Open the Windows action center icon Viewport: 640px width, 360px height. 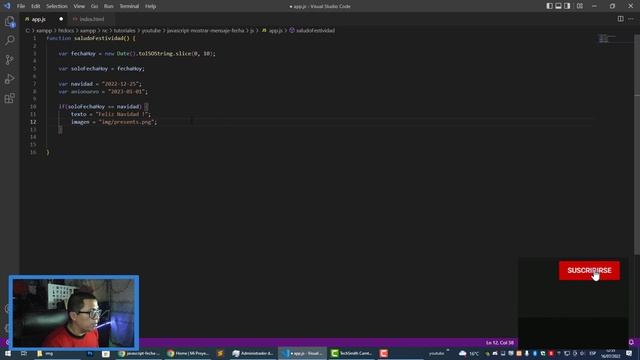629,353
